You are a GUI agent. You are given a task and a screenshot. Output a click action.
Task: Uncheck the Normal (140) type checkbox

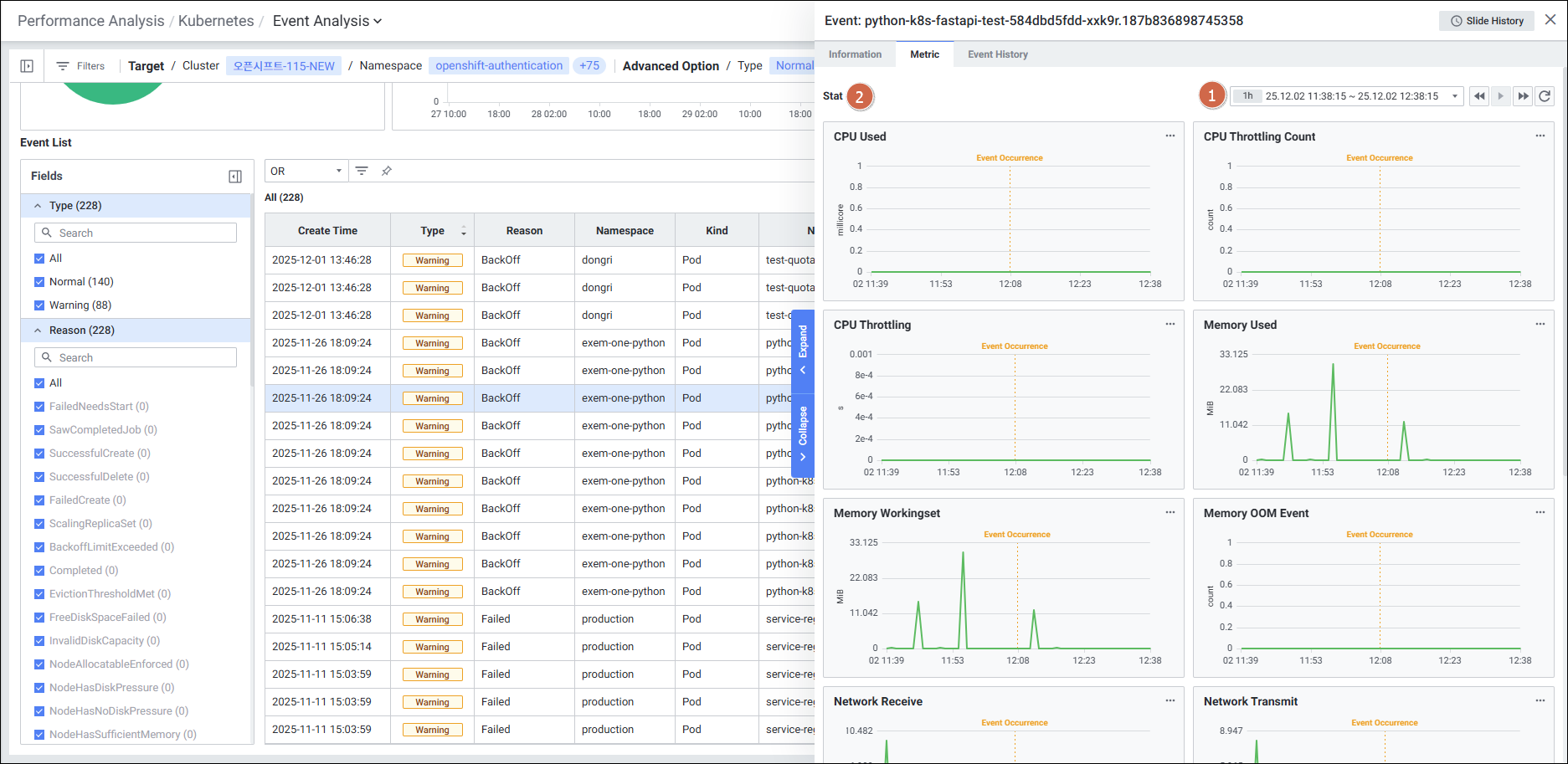39,282
